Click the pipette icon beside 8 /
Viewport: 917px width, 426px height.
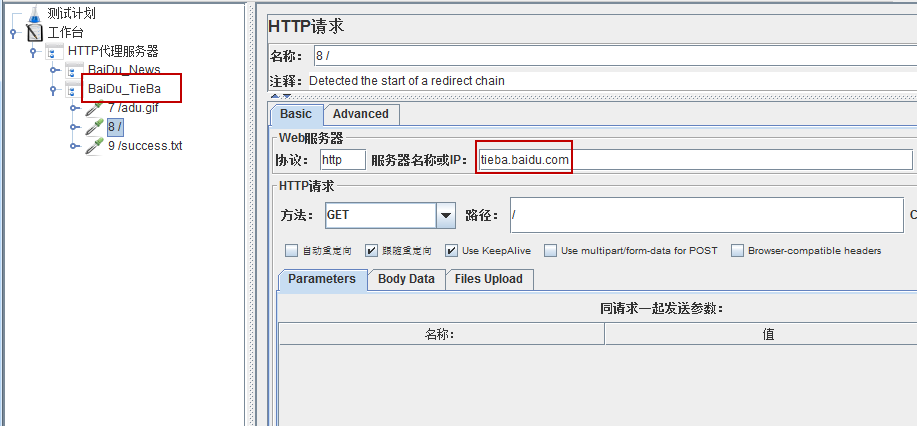click(94, 127)
